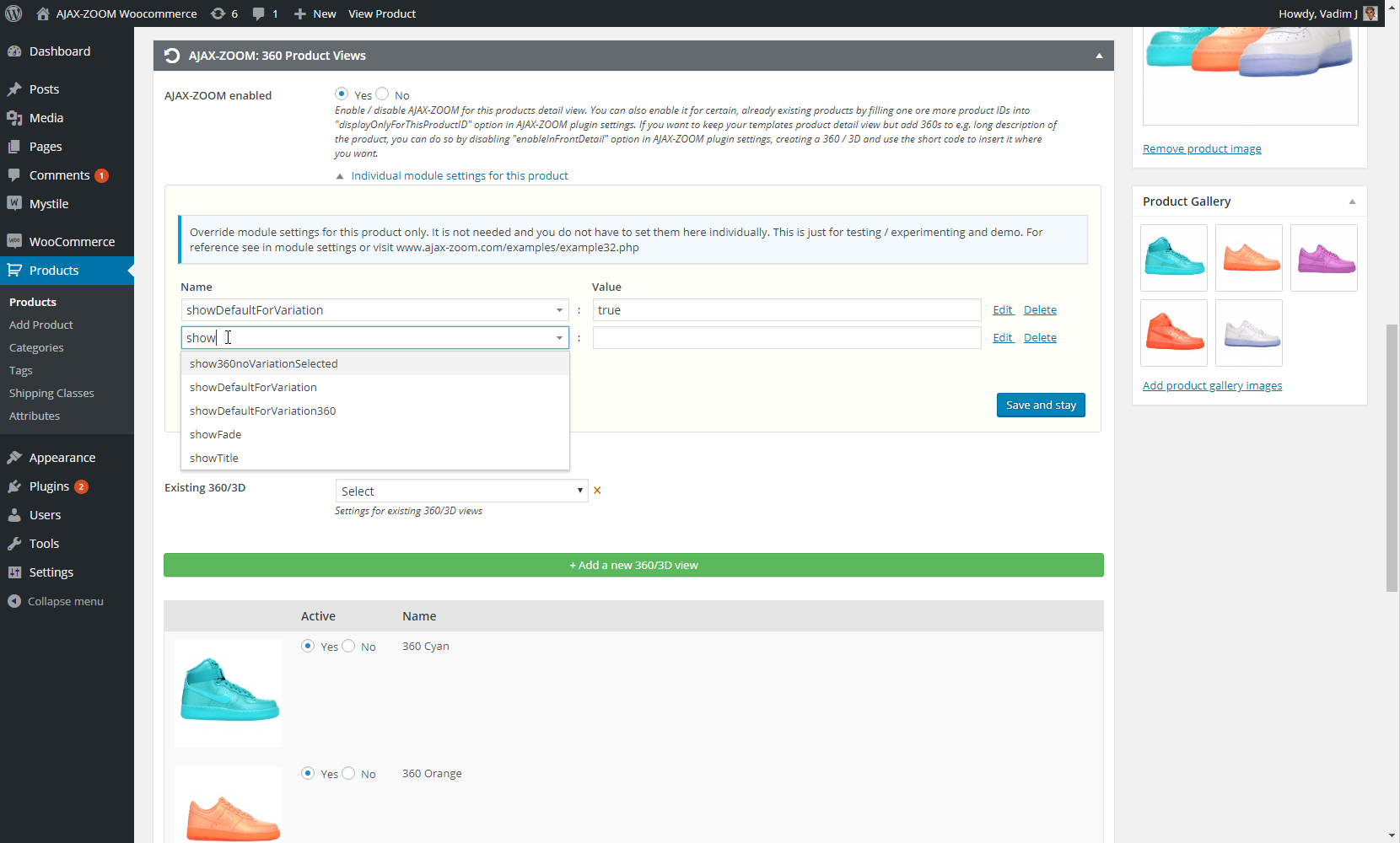This screenshot has height=843, width=1400.
Task: Open the comments bubble icon in admin bar
Action: click(x=258, y=13)
